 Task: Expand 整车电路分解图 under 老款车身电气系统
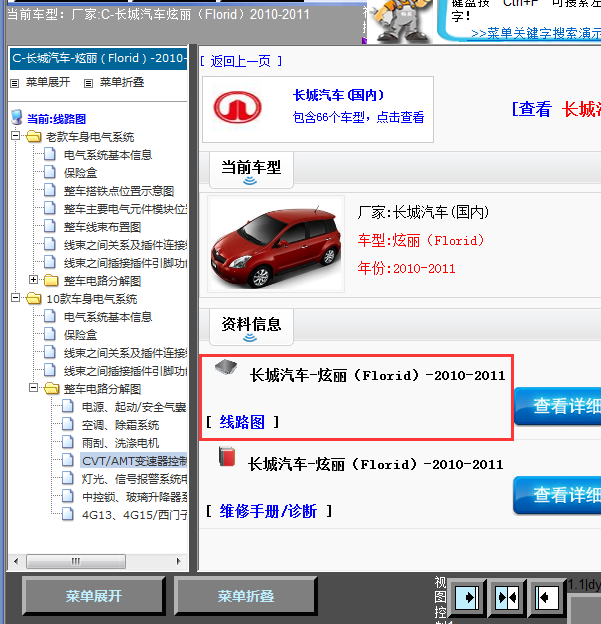(35, 280)
